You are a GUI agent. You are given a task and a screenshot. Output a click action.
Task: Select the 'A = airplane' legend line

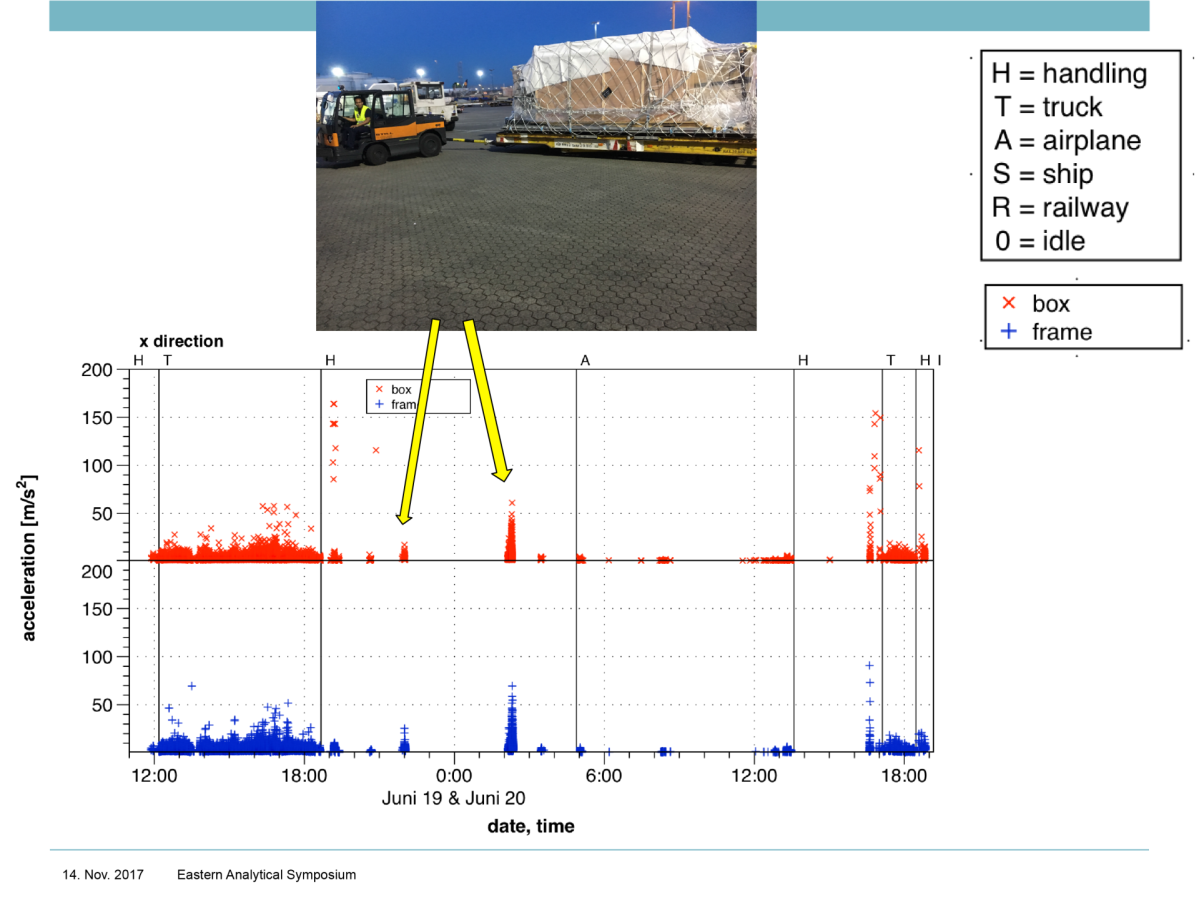(1067, 141)
